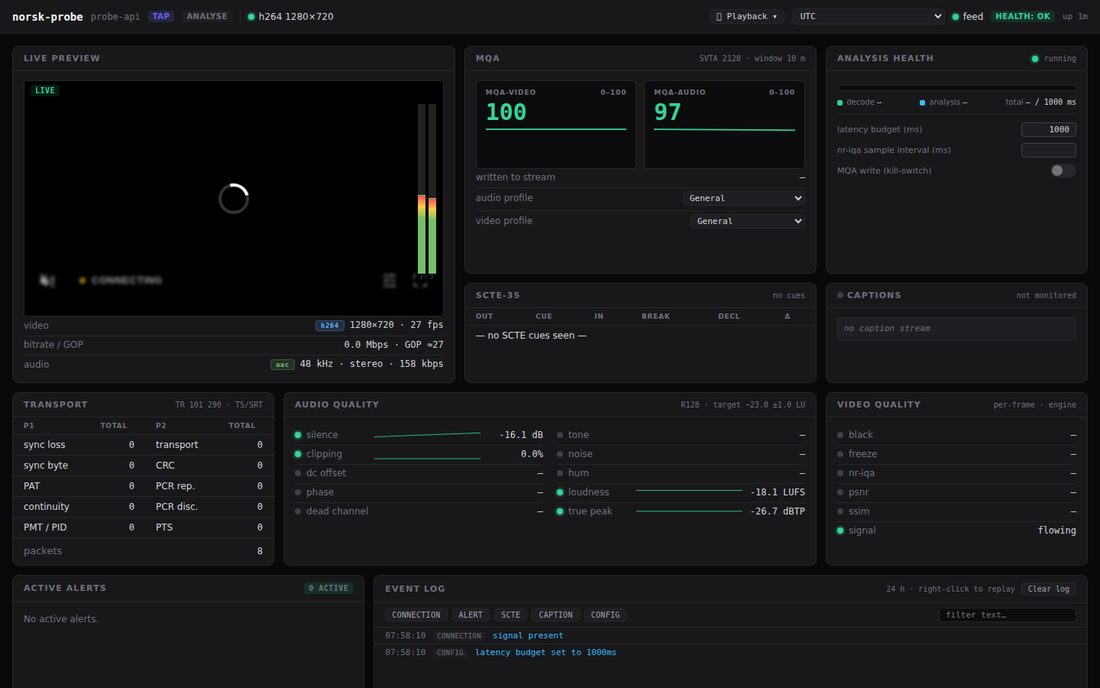Click the MQA-AUDIO score 97

click(667, 112)
